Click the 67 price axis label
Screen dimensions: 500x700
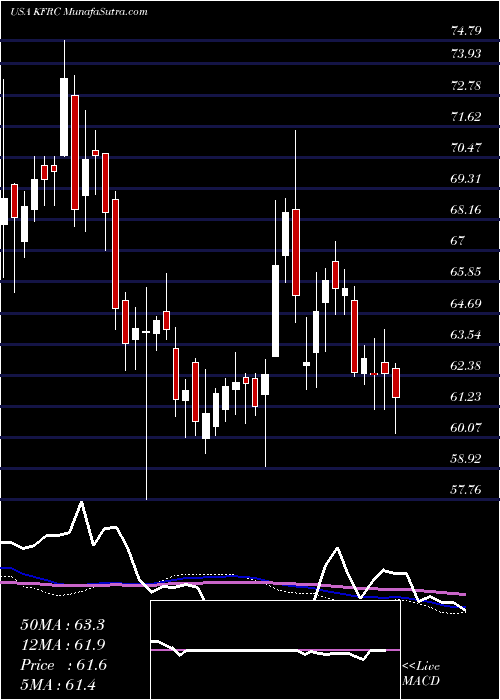(x=458, y=241)
